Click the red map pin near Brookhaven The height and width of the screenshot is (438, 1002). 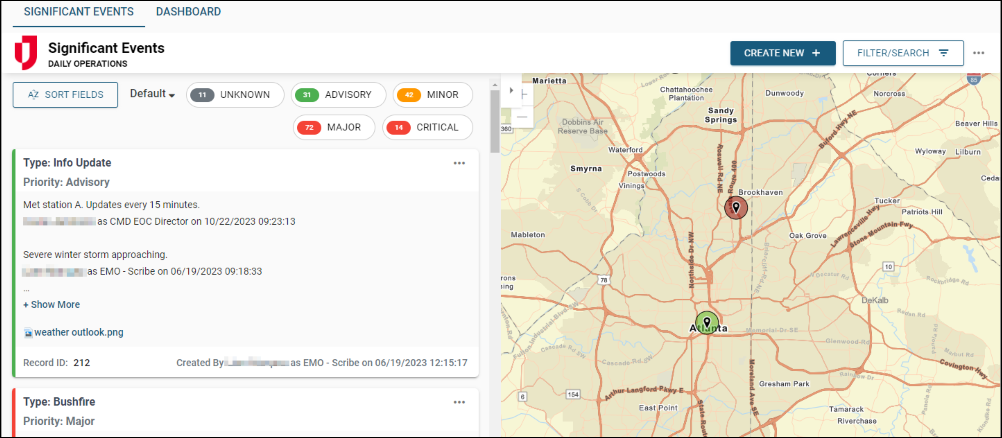coord(736,207)
